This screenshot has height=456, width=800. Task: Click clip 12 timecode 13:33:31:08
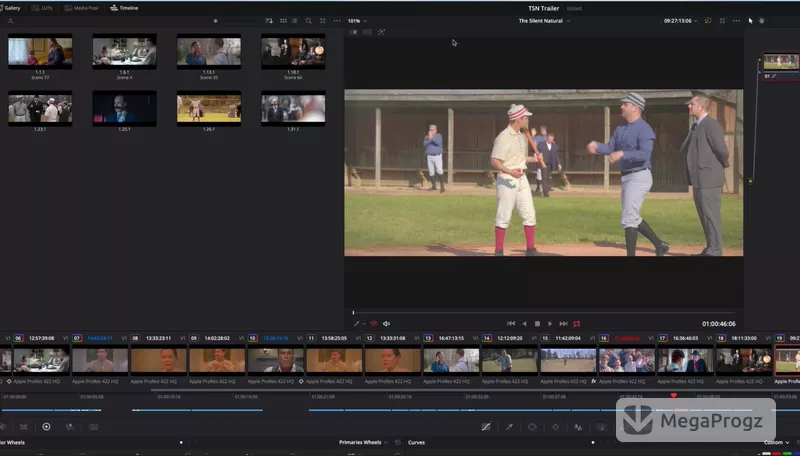(x=393, y=338)
